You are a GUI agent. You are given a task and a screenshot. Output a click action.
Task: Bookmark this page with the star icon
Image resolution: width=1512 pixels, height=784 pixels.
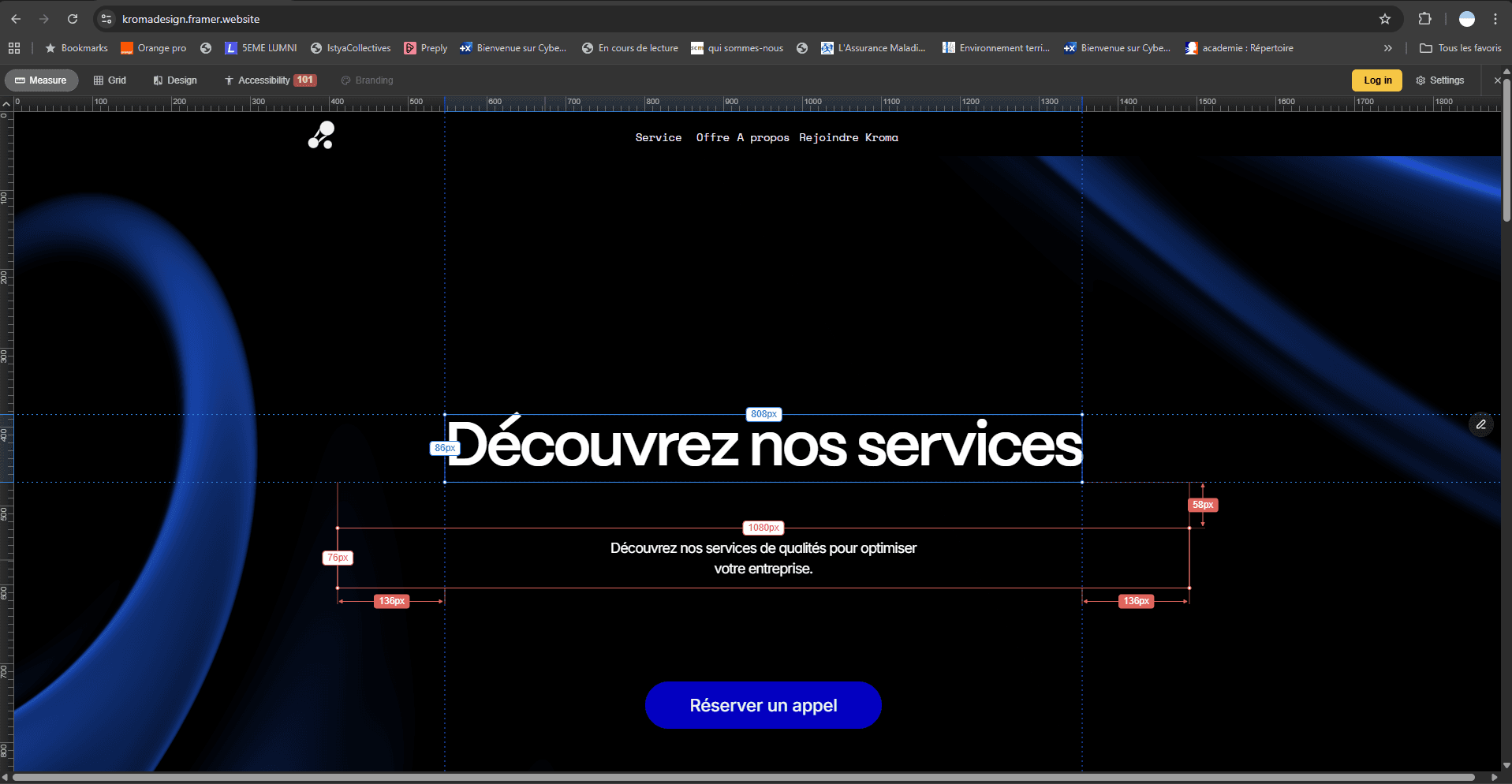click(x=1384, y=18)
